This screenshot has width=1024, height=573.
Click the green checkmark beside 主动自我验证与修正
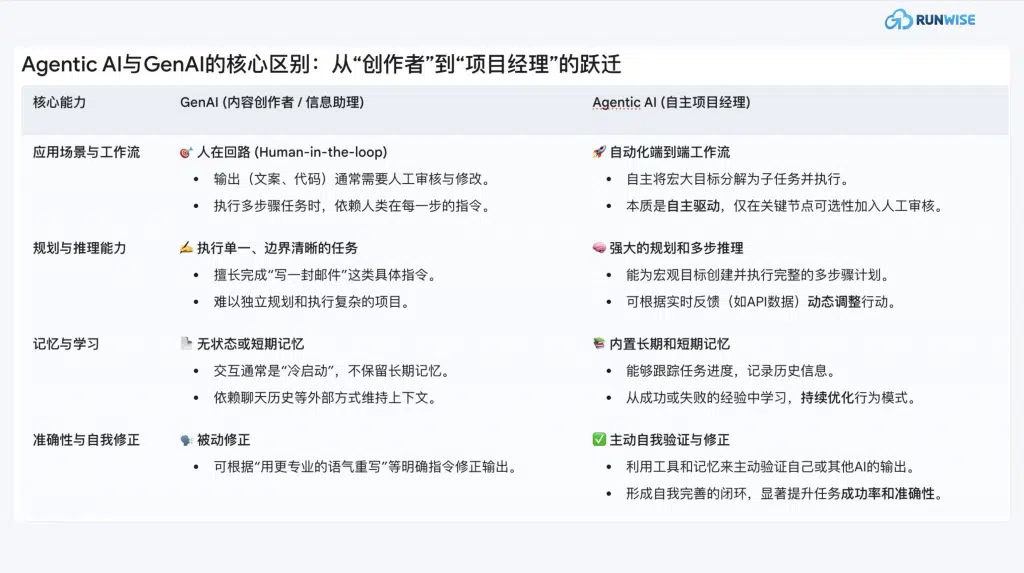click(x=599, y=440)
